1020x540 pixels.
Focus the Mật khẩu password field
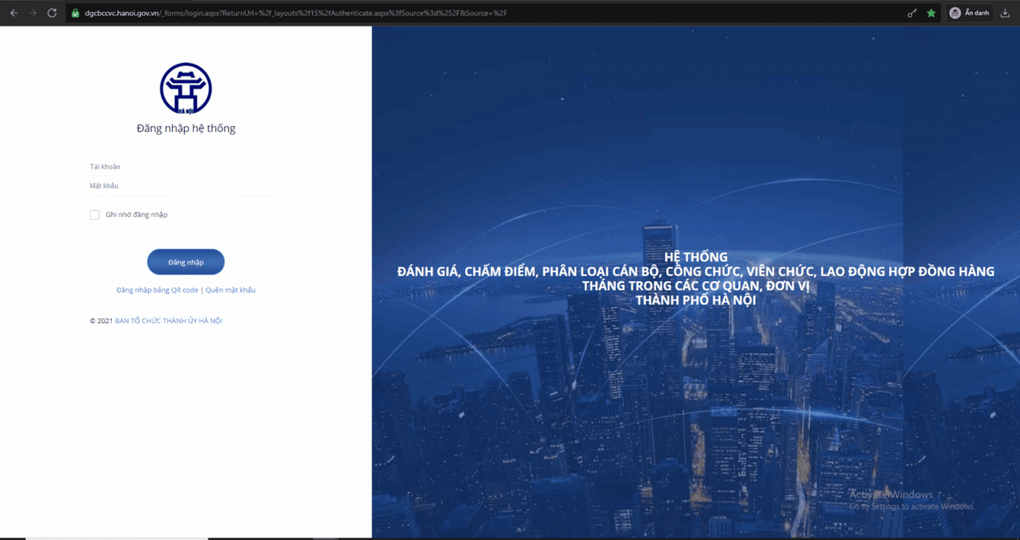[x=185, y=186]
